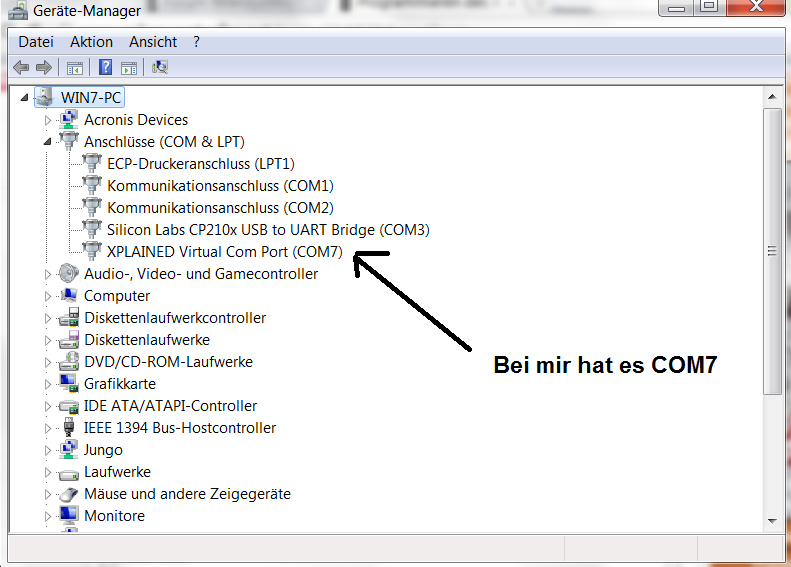791x567 pixels.
Task: Select the Grafikkarte label
Action: pos(120,384)
